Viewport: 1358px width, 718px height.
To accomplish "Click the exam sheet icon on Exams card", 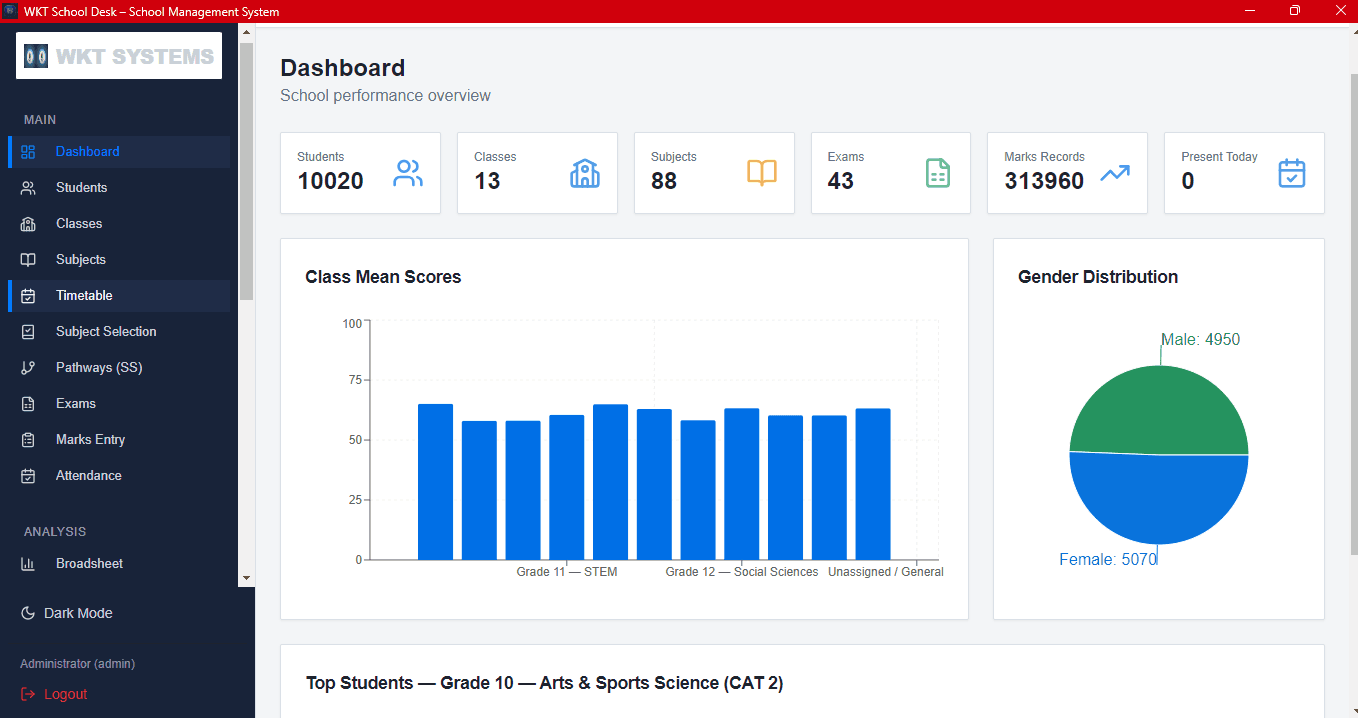I will tap(937, 173).
